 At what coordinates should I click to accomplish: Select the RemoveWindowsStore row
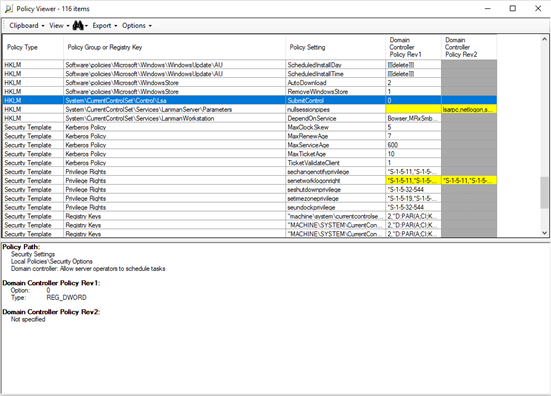pyautogui.click(x=249, y=91)
